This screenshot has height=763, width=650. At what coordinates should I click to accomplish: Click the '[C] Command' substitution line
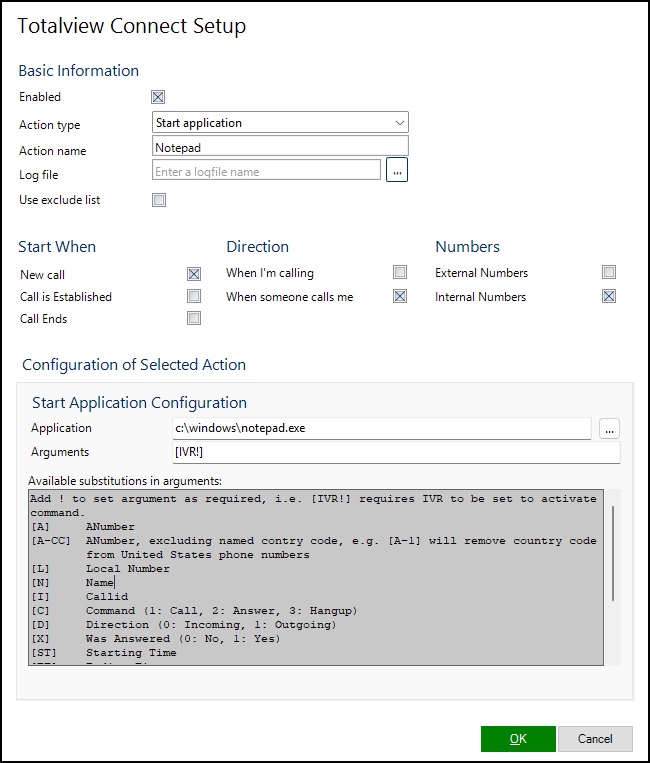[x=194, y=611]
